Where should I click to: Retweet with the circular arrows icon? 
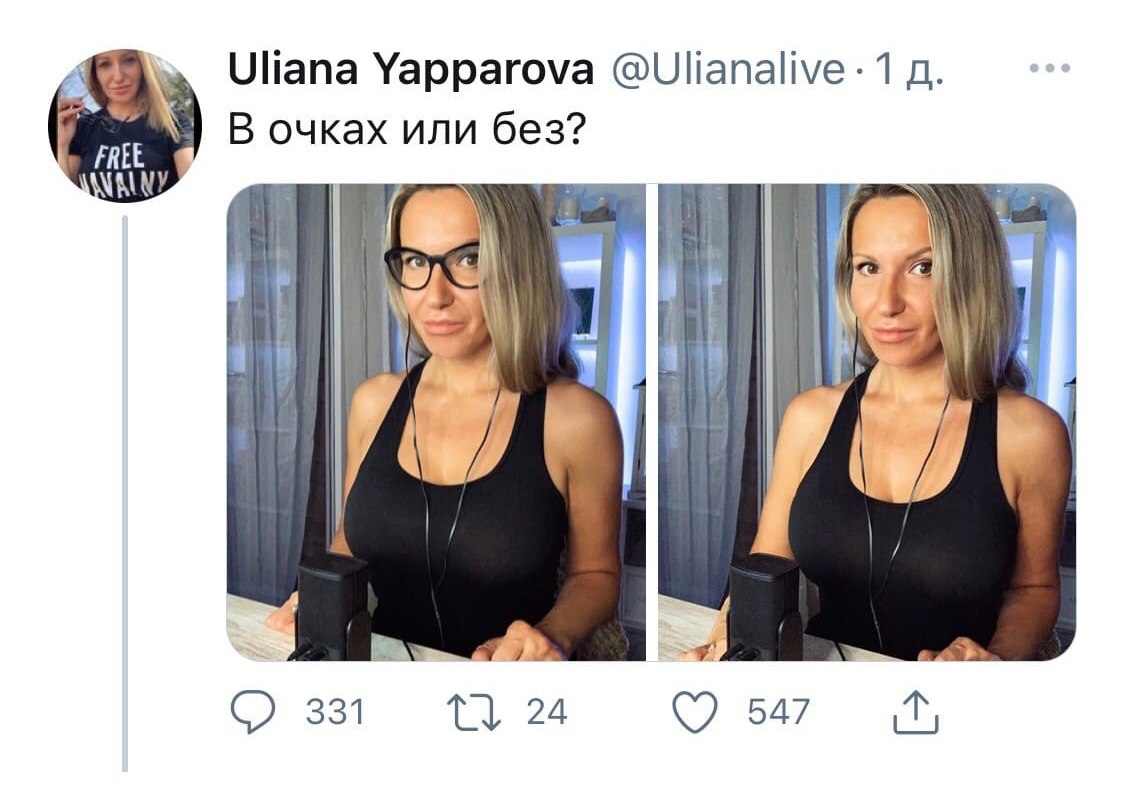point(474,712)
